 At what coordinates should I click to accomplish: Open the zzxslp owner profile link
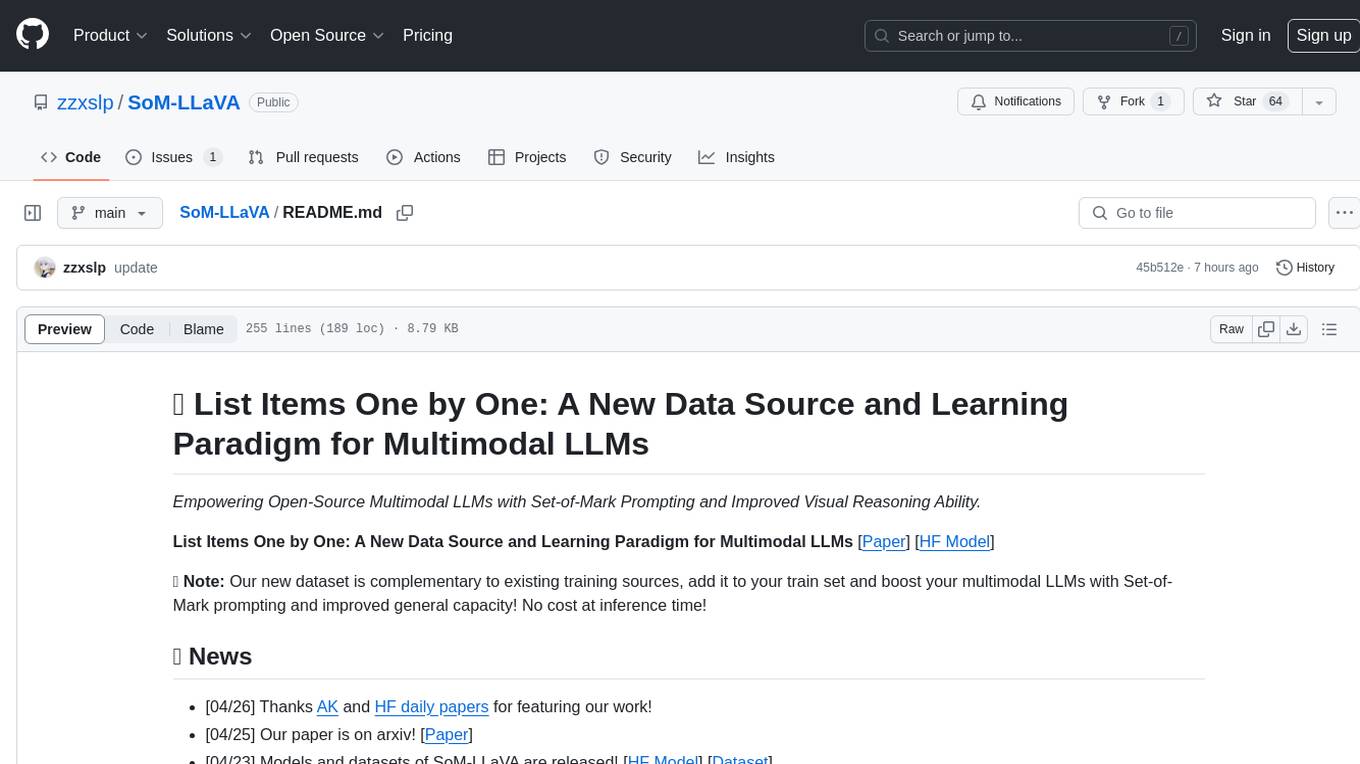pos(84,102)
